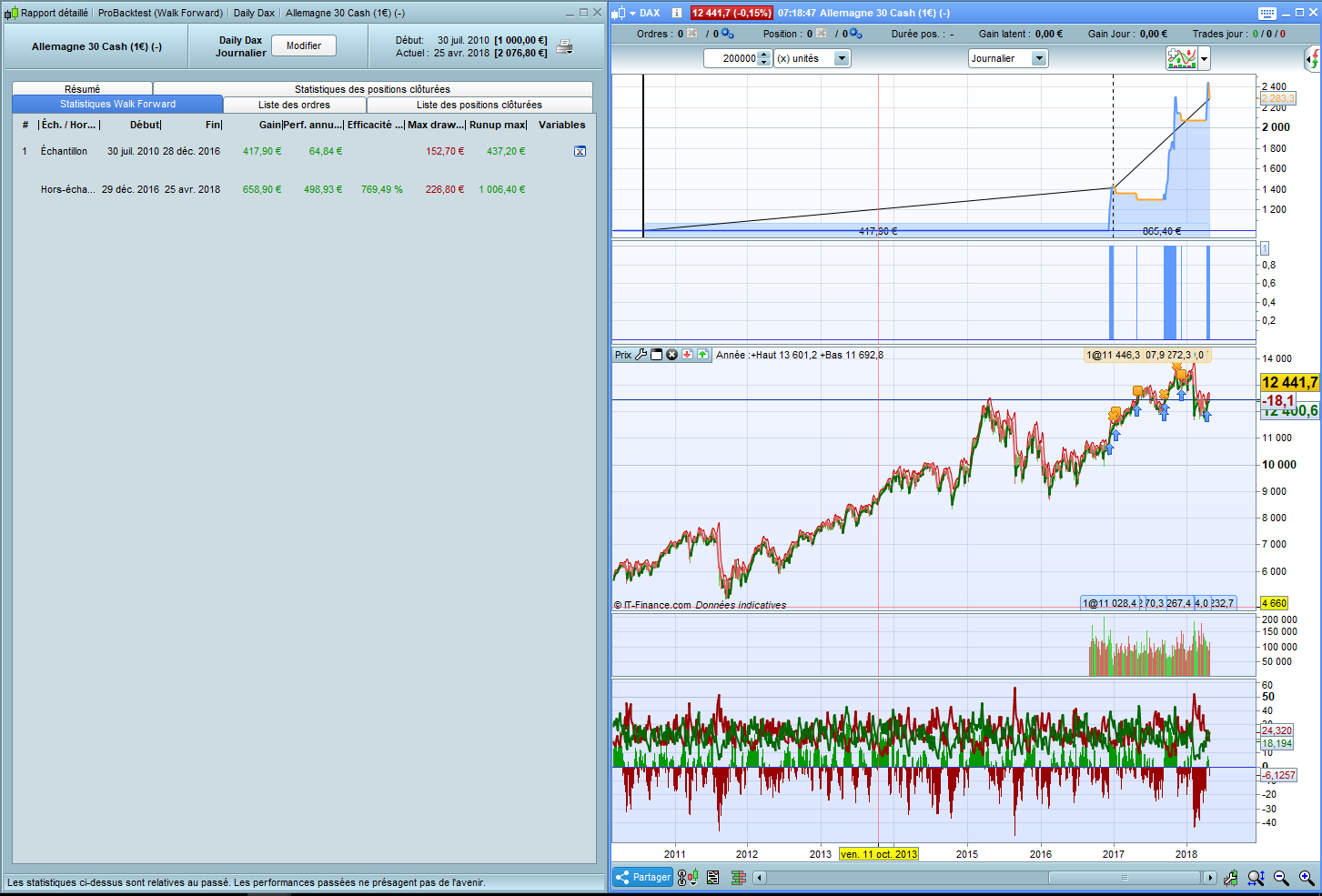
Task: Click the print report icon
Action: [x=564, y=47]
